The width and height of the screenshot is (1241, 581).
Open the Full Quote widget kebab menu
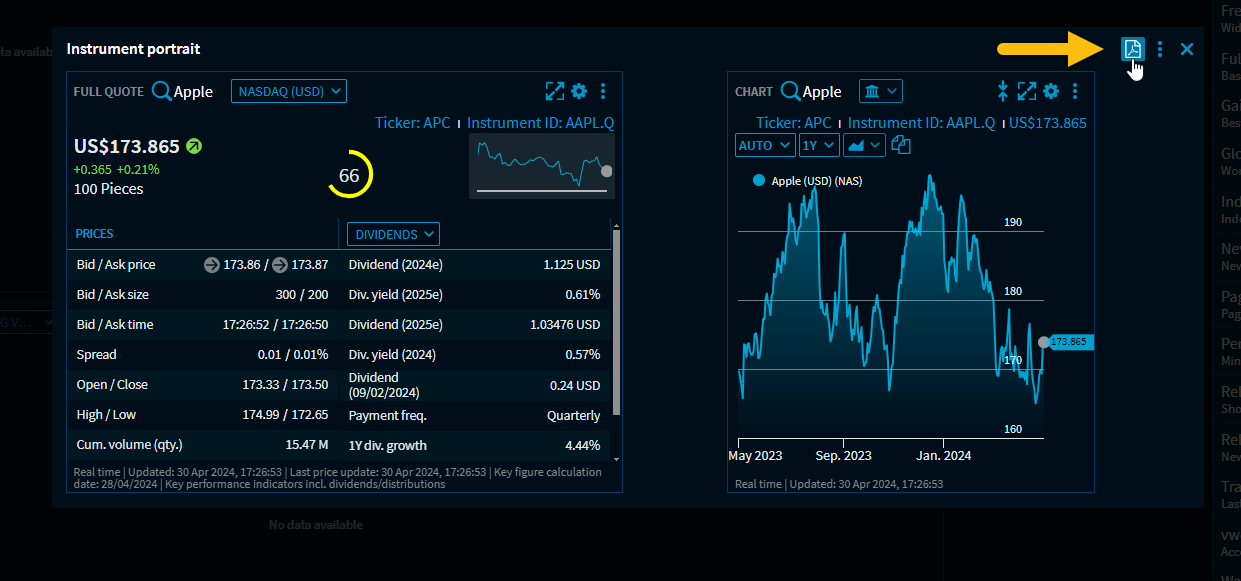click(603, 91)
